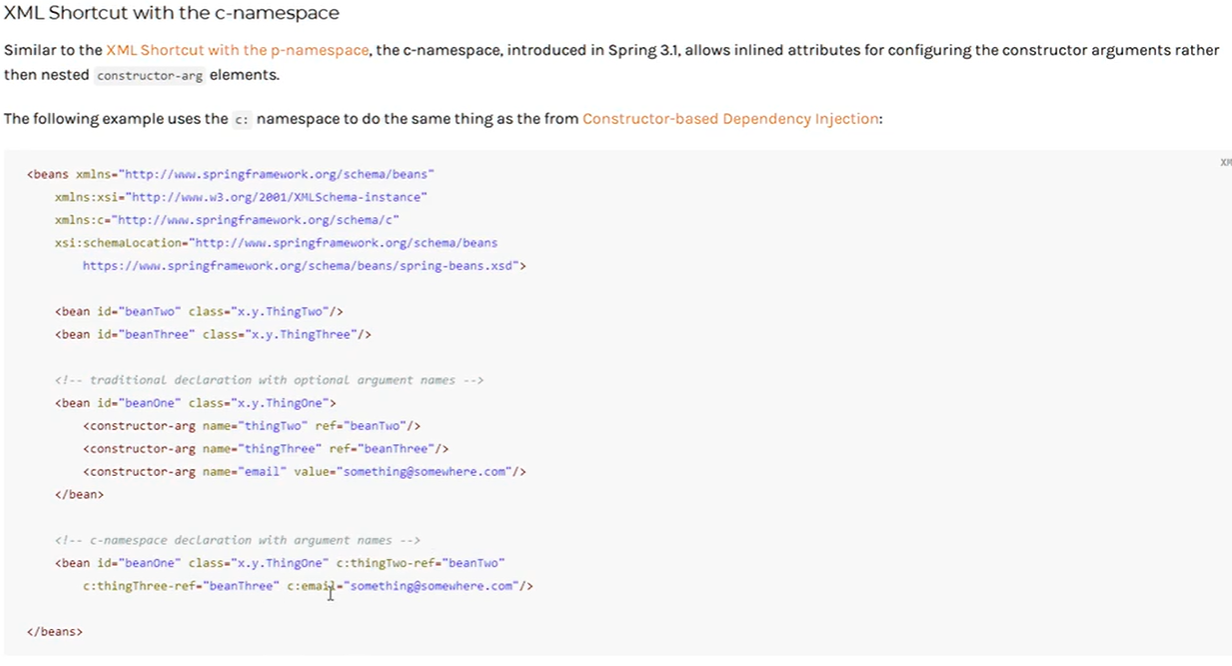
Task: Open the 'XML Shortcut with the p-namespace' link
Action: pyautogui.click(x=237, y=50)
